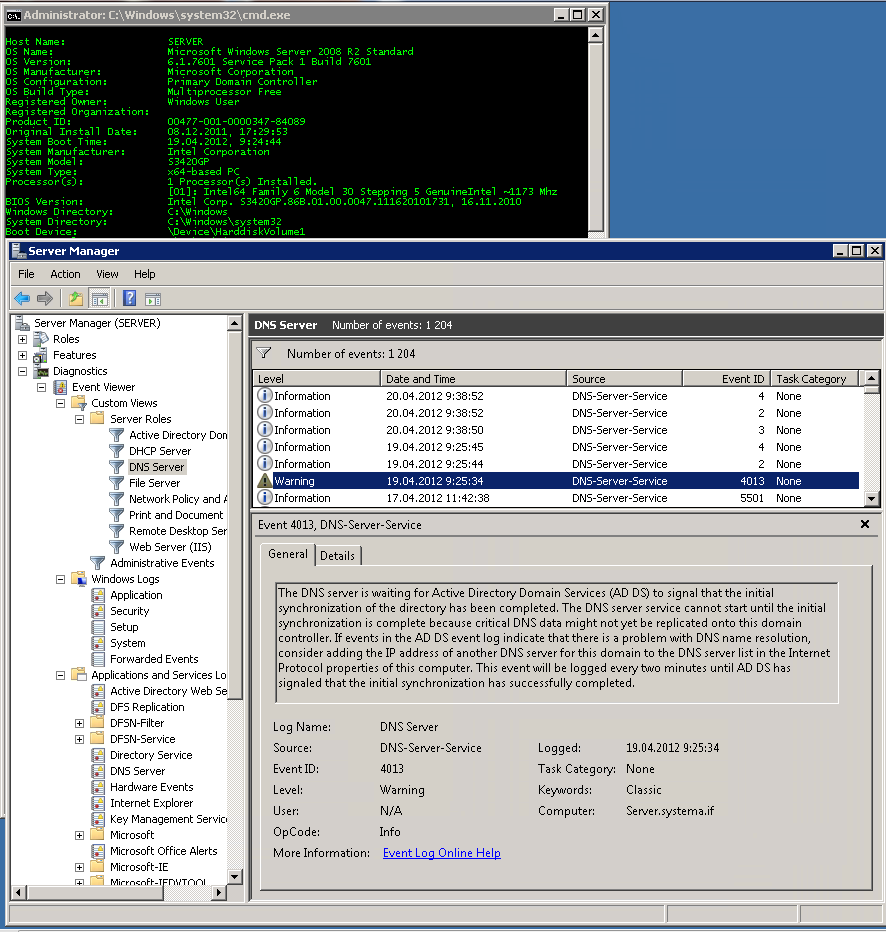
Task: Click the Roles node icon
Action: coord(40,339)
